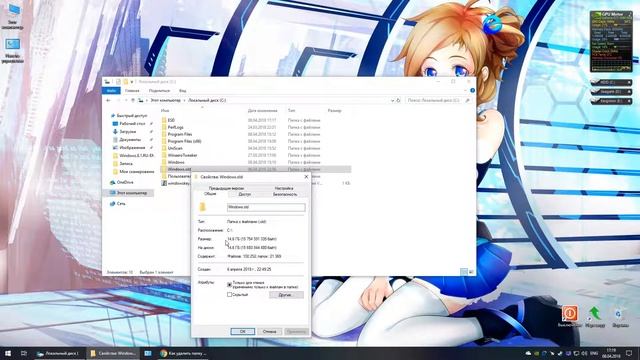Close the Windows.old properties dialog
Viewport: 640px width, 360px height.
coord(306,177)
